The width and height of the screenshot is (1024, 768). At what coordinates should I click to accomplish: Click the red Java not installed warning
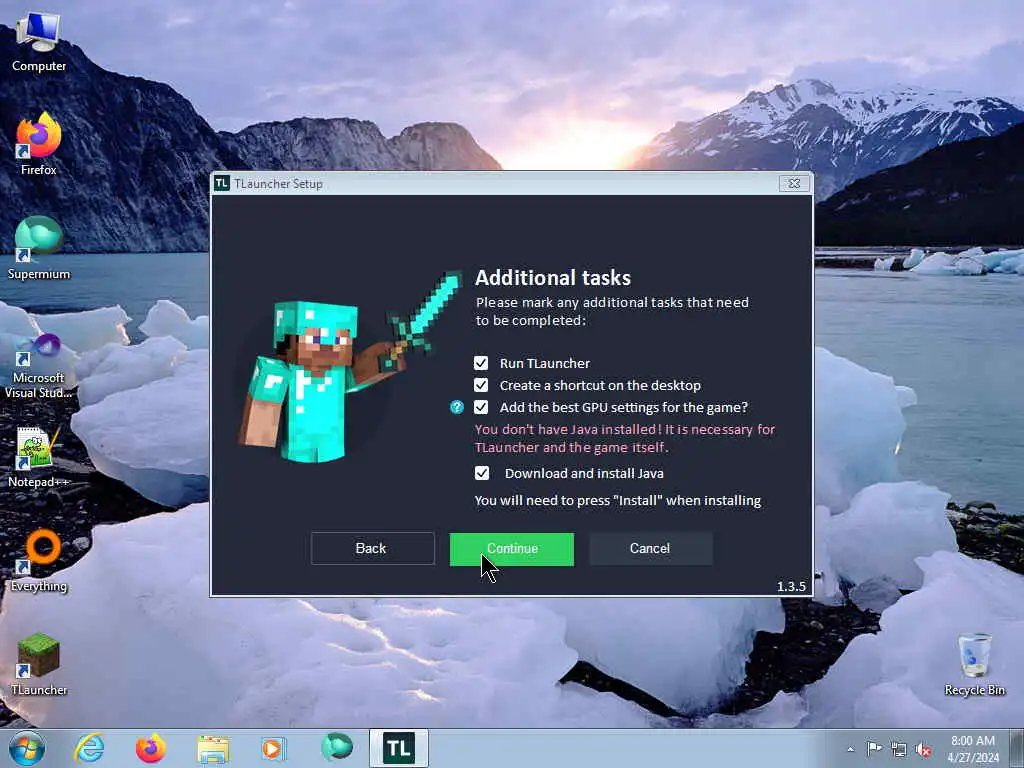(x=625, y=438)
